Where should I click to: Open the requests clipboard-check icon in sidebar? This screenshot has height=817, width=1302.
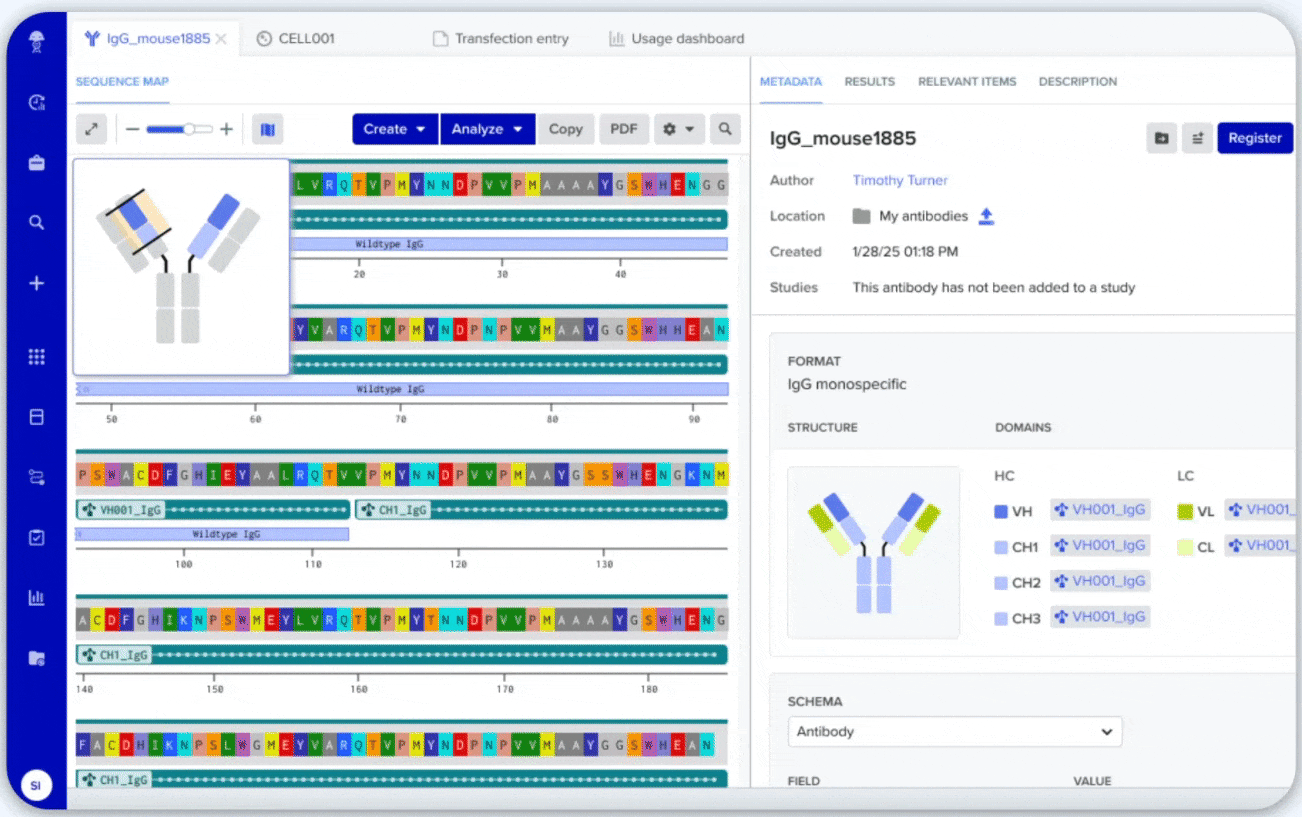[x=37, y=538]
